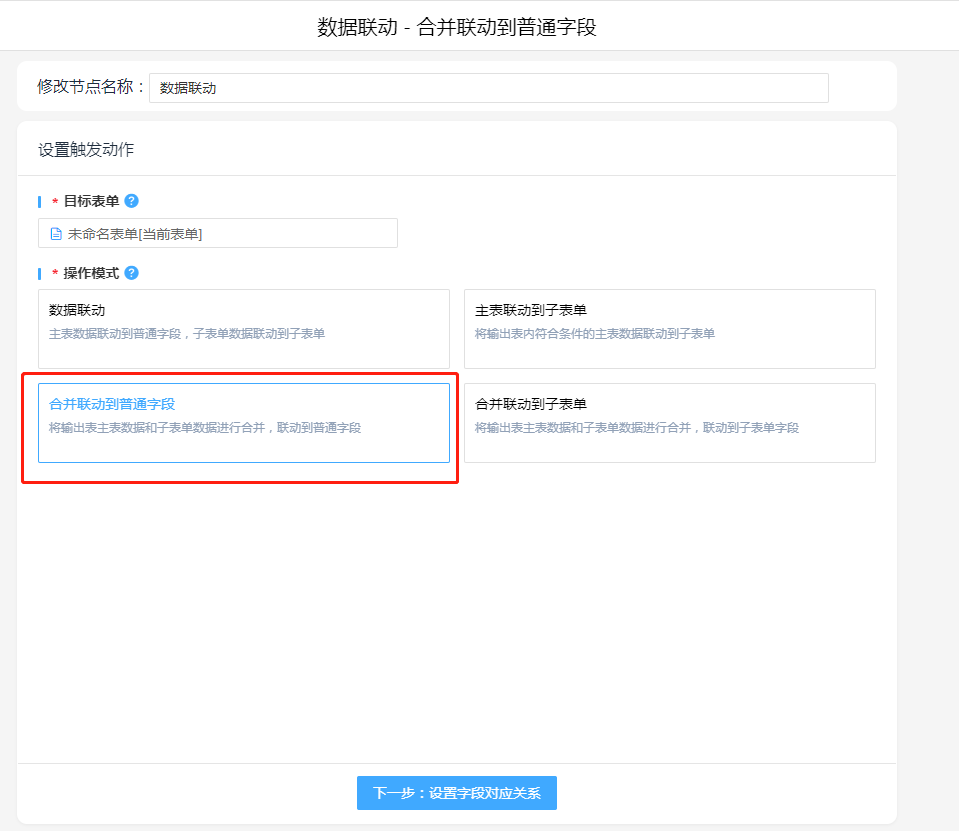
Task: Click the document icon in target form field
Action: (56, 234)
